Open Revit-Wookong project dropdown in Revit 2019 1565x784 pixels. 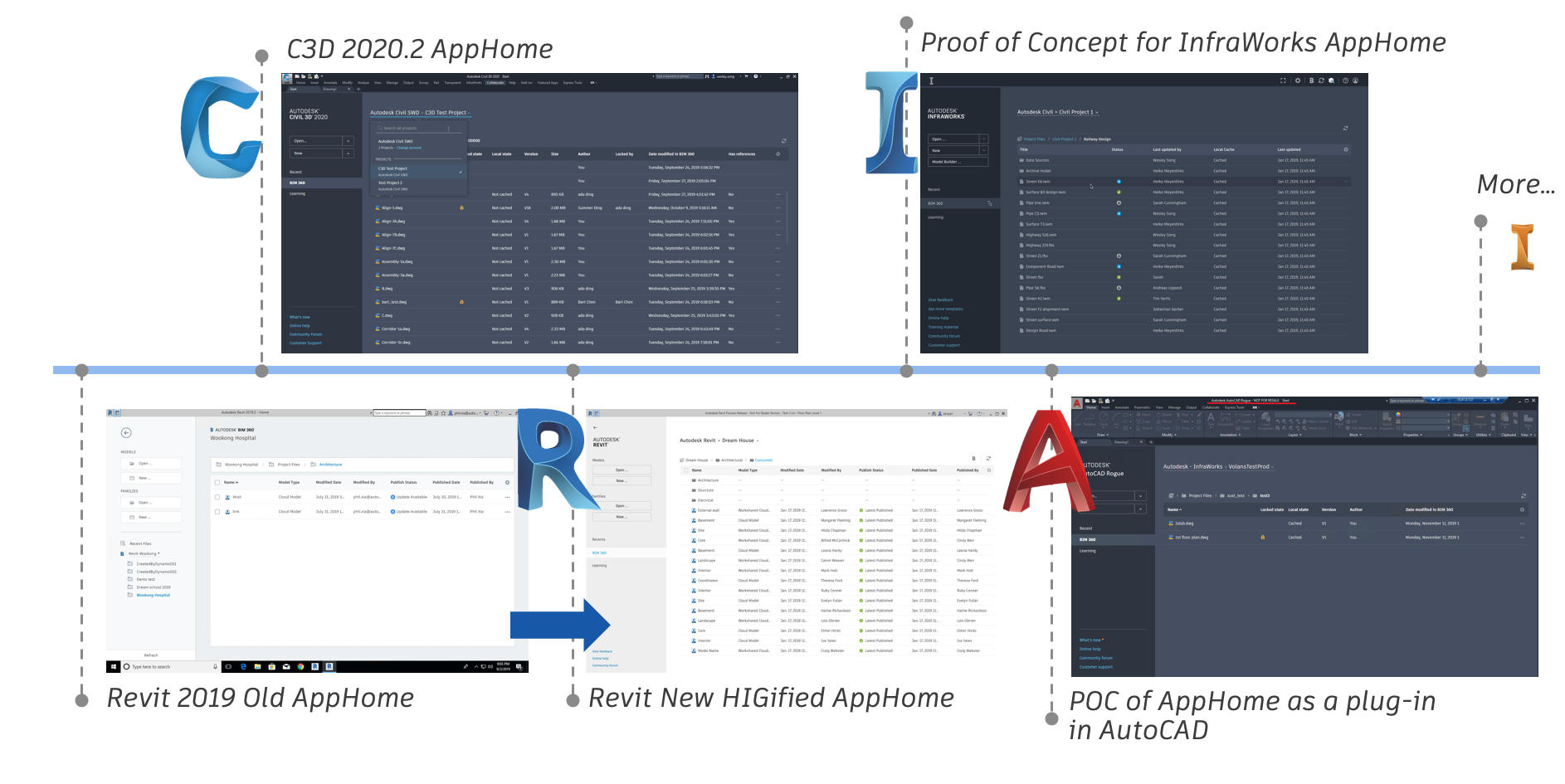pos(144,553)
